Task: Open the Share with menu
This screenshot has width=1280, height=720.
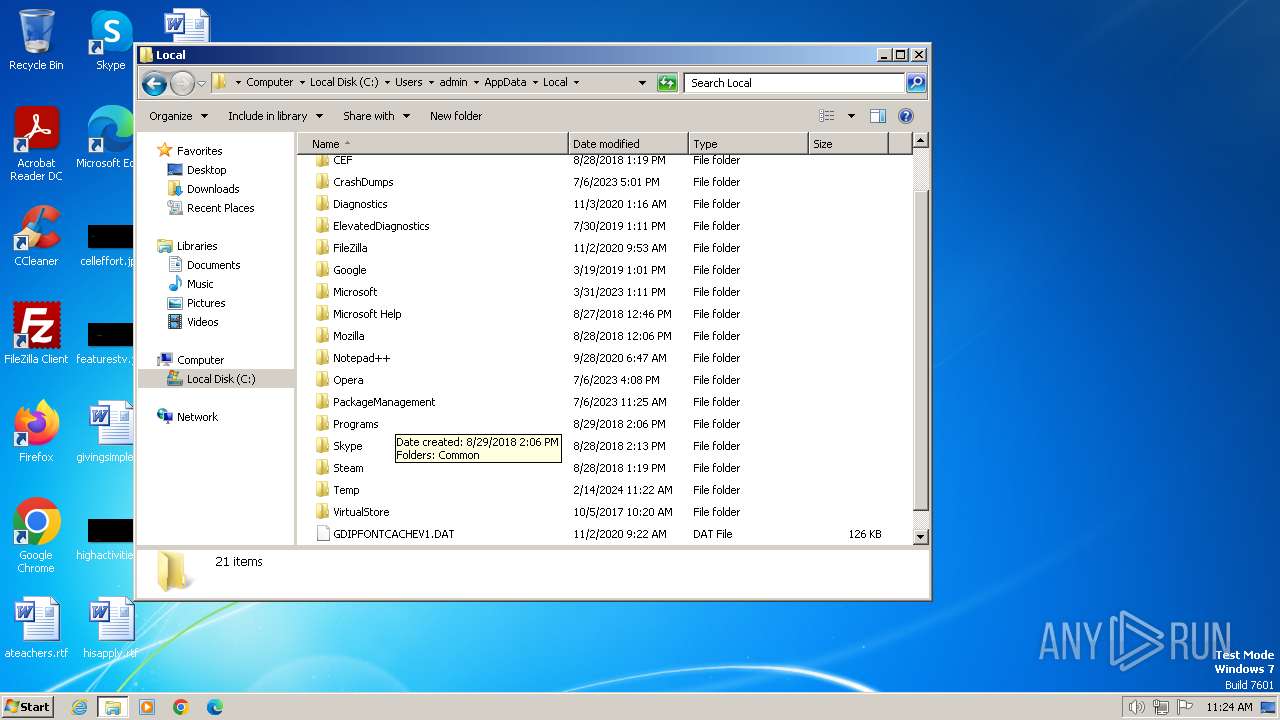Action: point(376,116)
